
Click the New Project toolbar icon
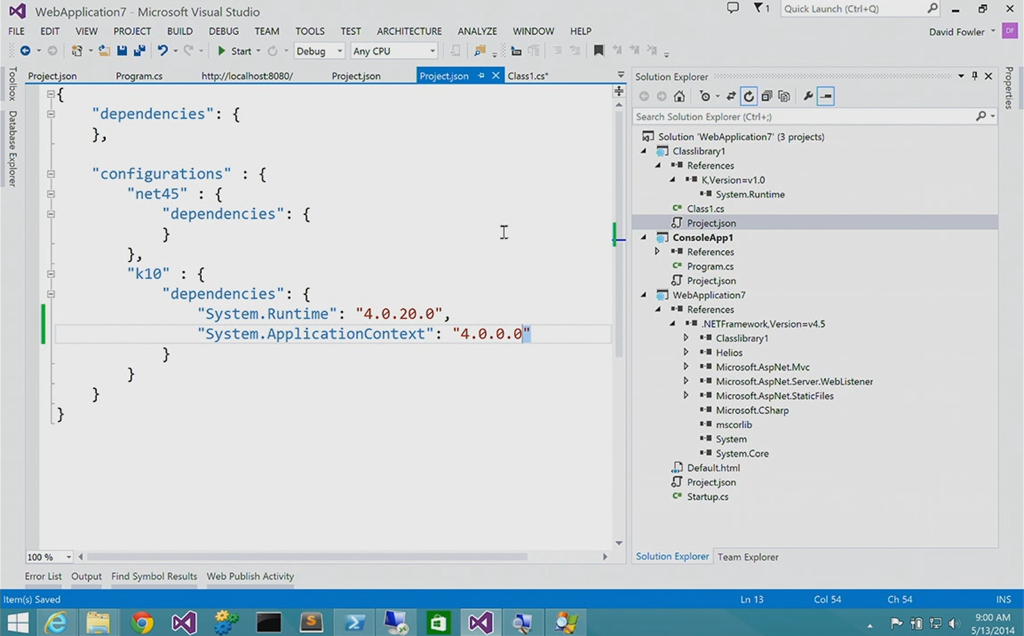[x=77, y=51]
